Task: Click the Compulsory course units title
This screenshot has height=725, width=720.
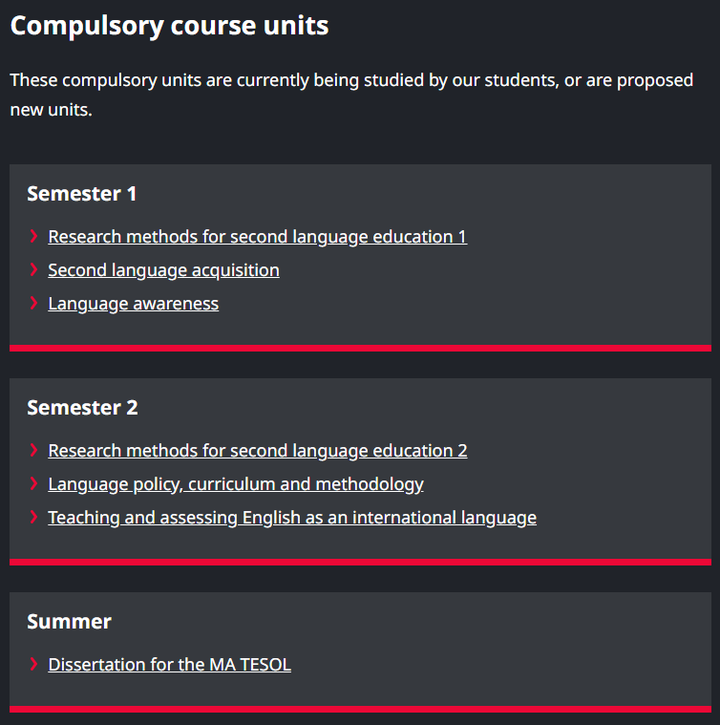Action: pos(169,25)
